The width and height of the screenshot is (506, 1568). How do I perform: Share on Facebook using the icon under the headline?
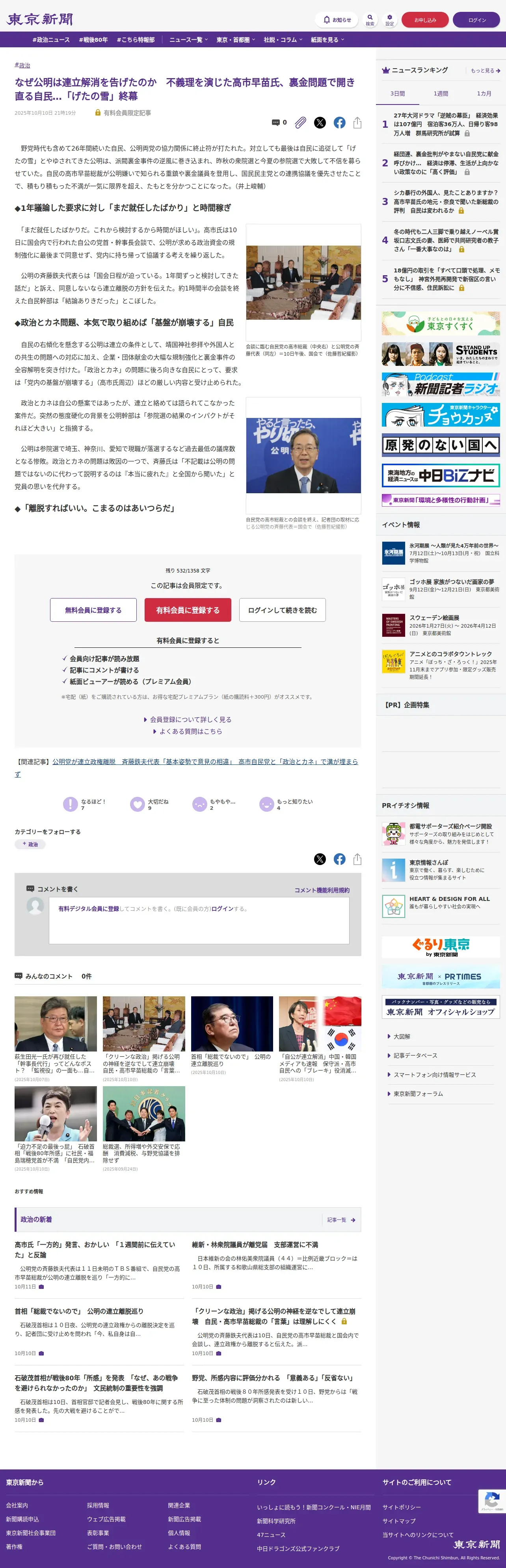coord(339,123)
